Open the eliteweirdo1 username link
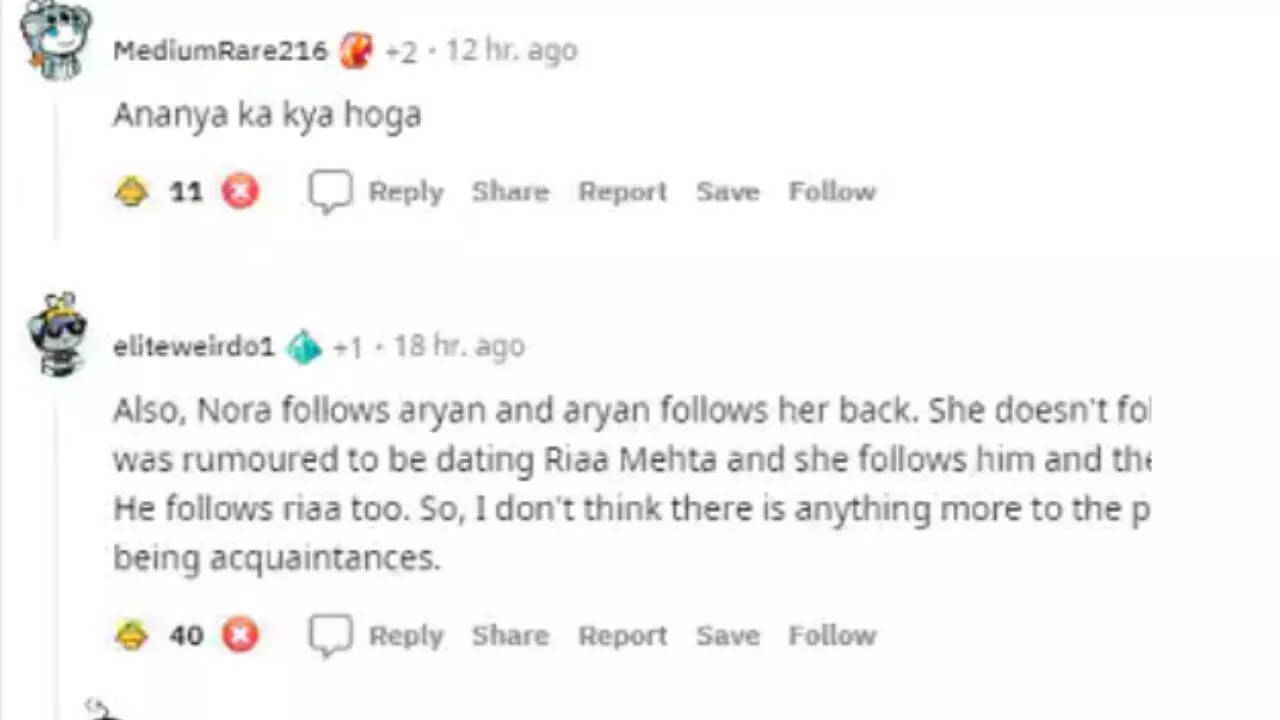1280x720 pixels. tap(193, 347)
